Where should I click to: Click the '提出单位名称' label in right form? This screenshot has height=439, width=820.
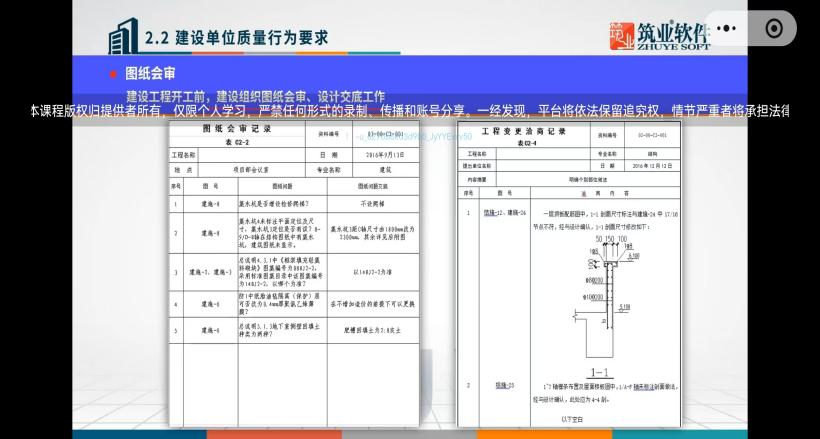point(476,166)
